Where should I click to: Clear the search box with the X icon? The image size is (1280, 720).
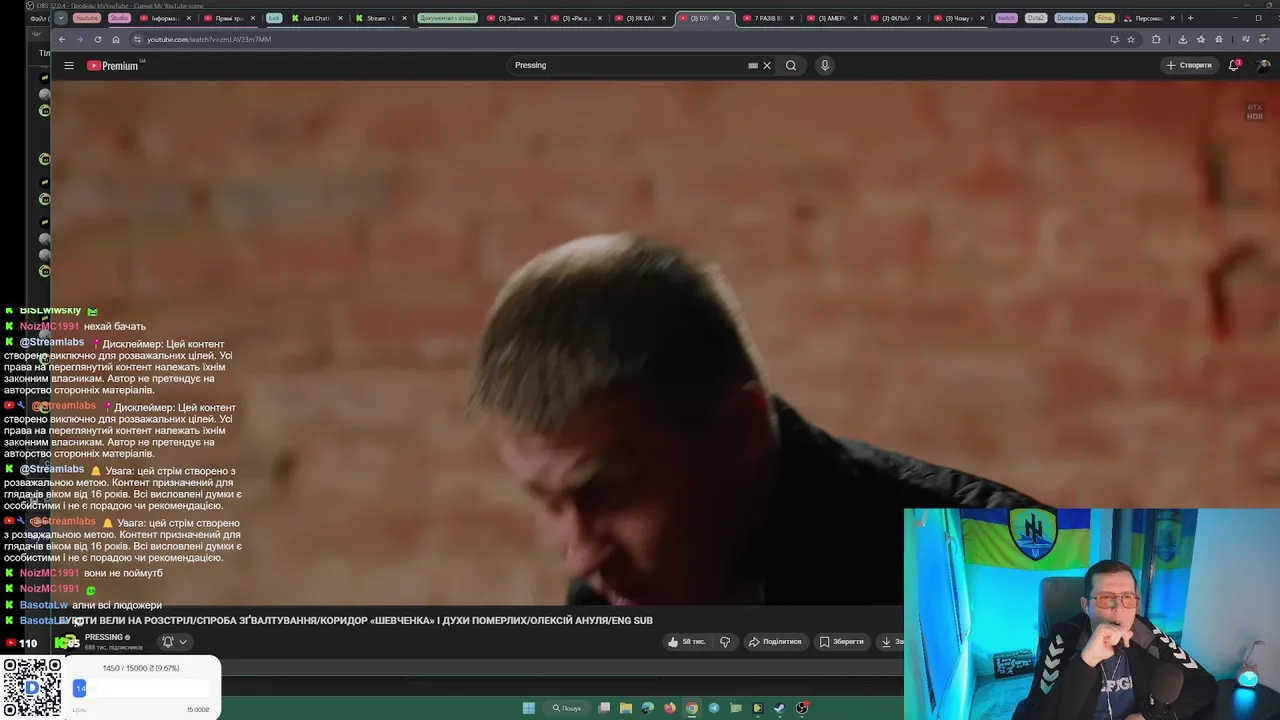(767, 65)
